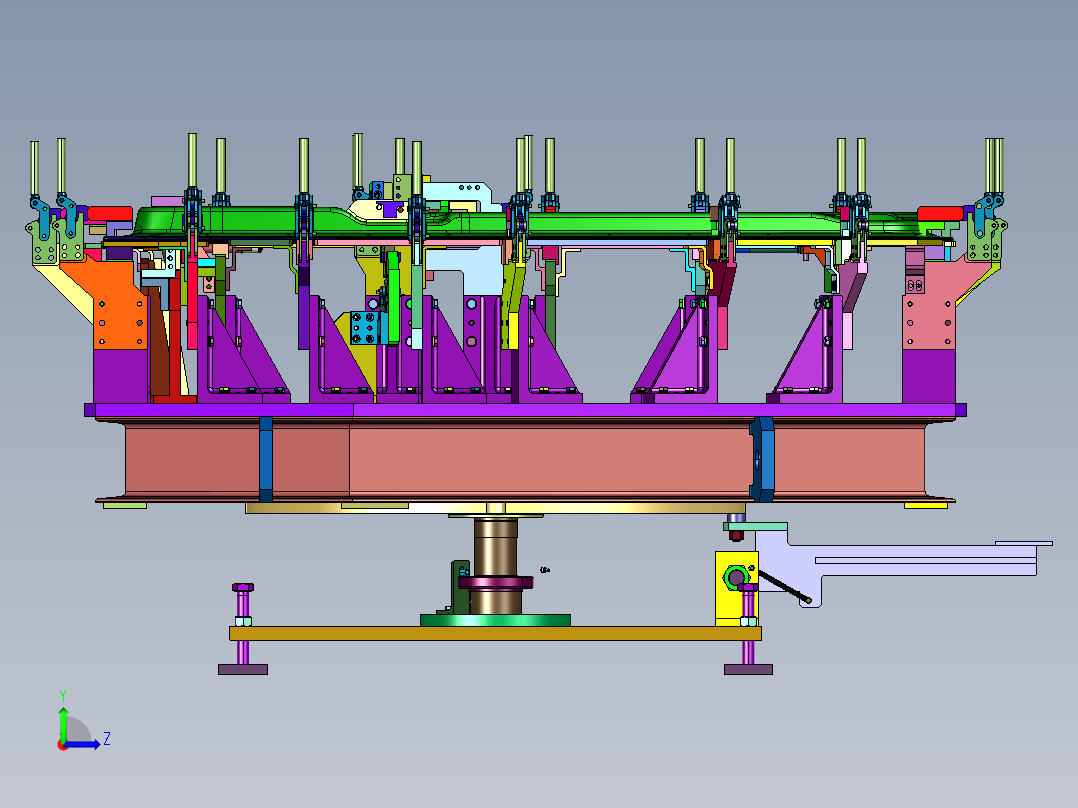Select the red pad at top-right of fixture
The height and width of the screenshot is (808, 1078).
940,213
